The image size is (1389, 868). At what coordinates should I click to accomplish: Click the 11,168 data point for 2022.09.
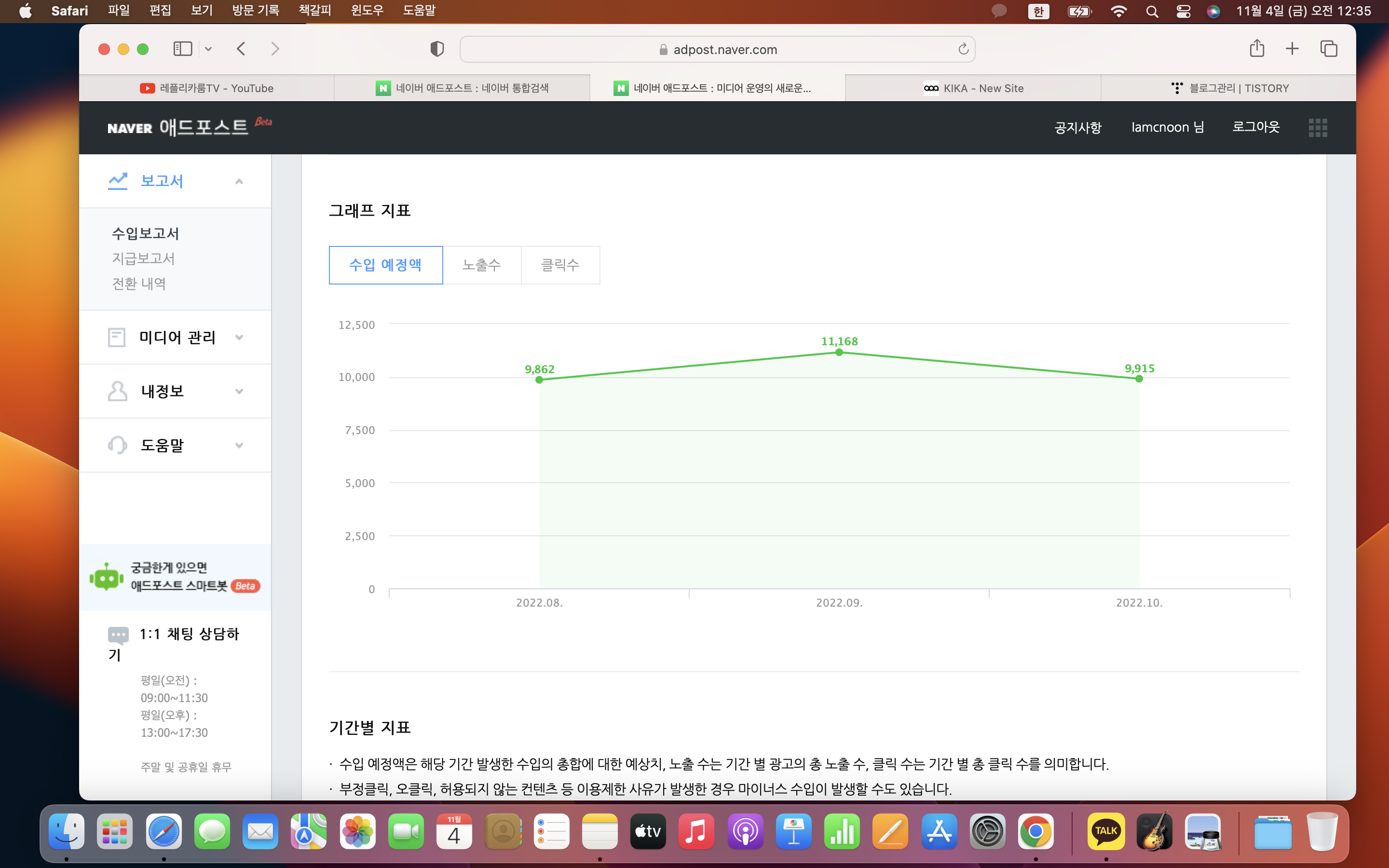[x=839, y=352]
